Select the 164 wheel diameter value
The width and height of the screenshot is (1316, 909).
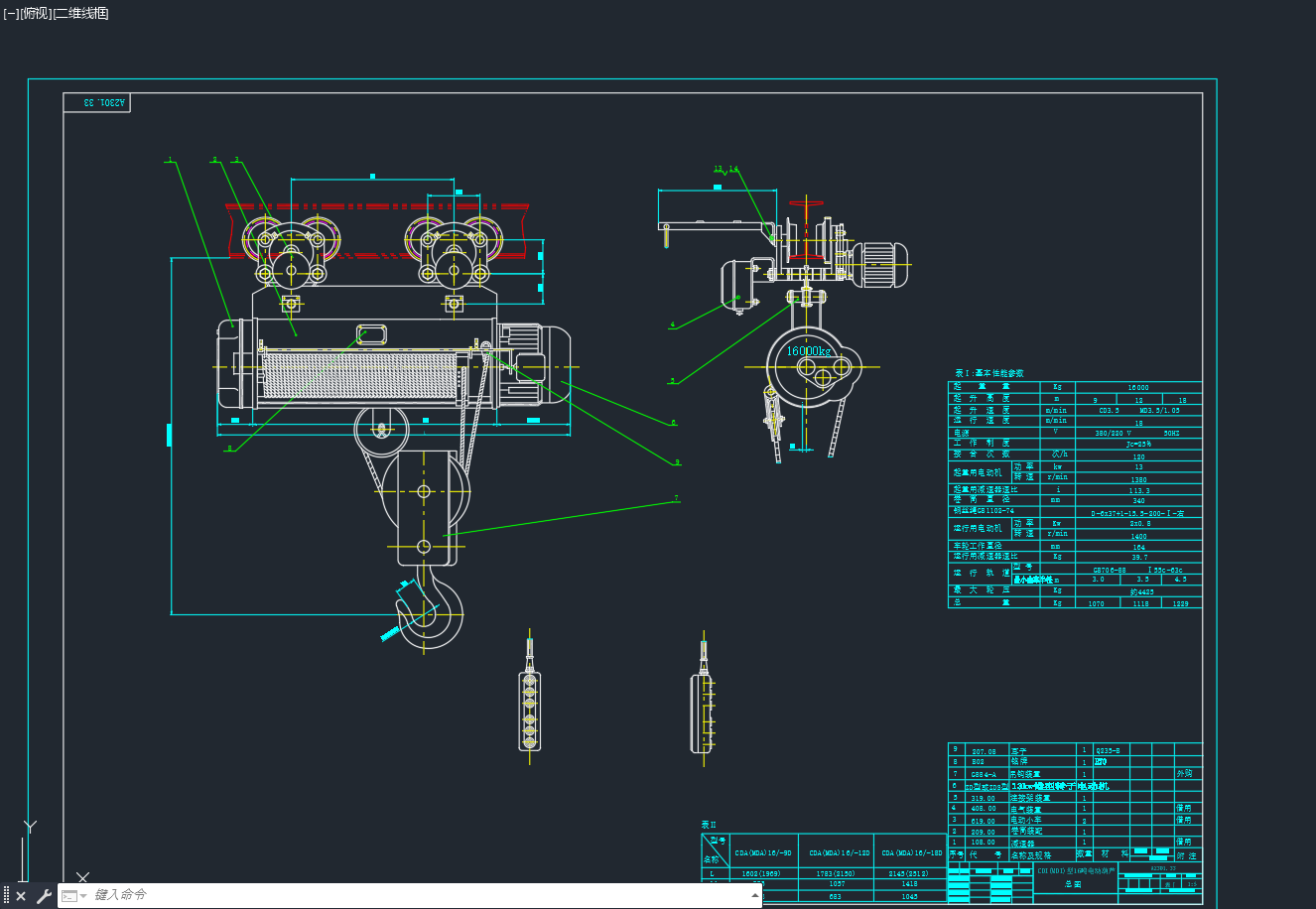pyautogui.click(x=1138, y=547)
